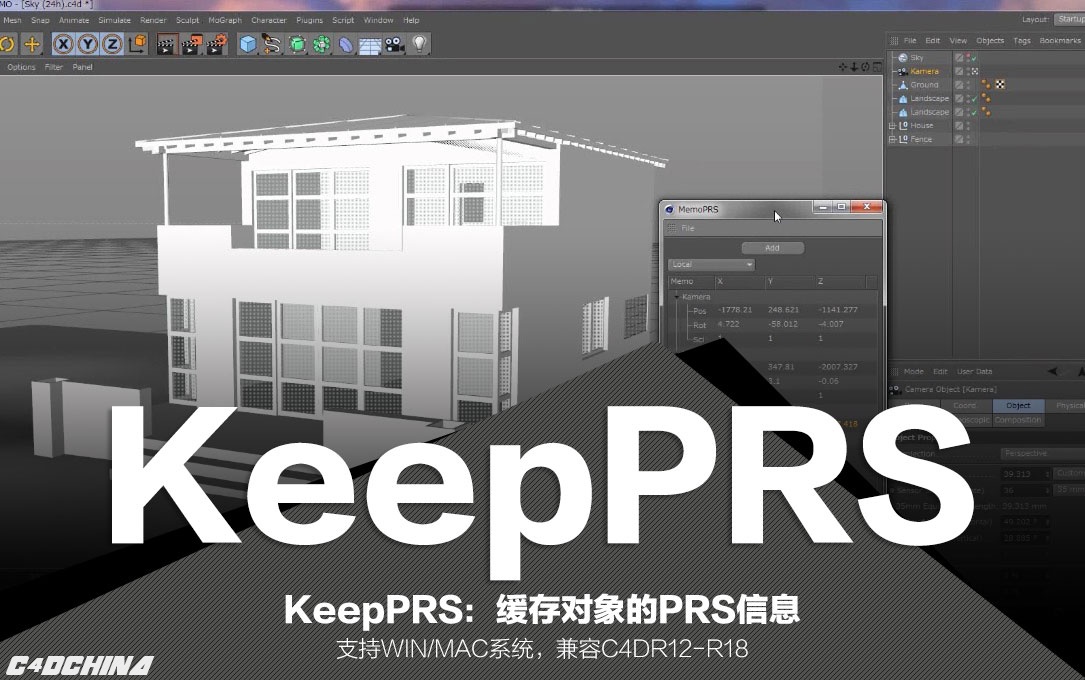Expand the House null object
Viewport: 1085px width, 680px height.
click(893, 126)
